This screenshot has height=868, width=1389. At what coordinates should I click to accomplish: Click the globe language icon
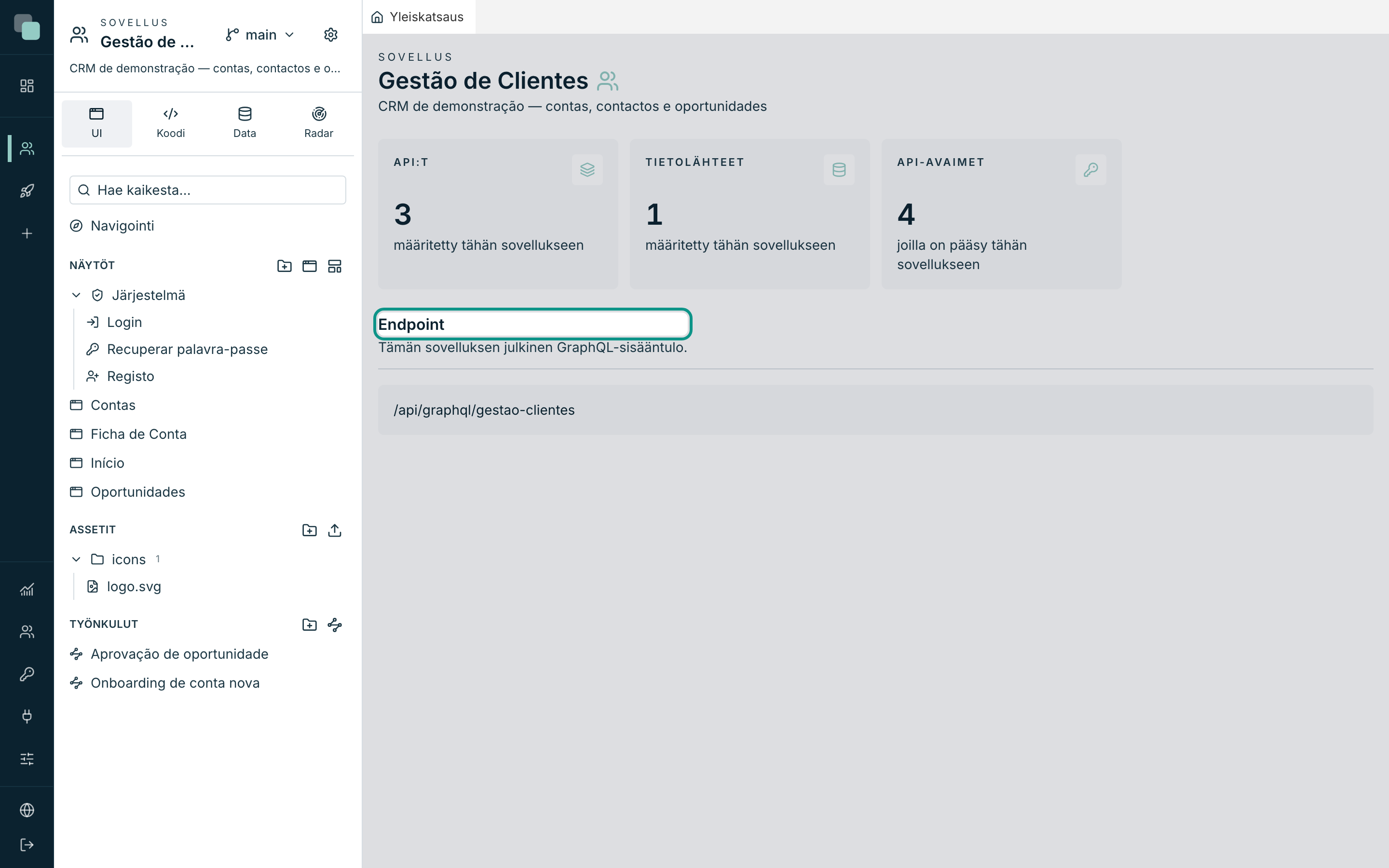pyautogui.click(x=27, y=810)
